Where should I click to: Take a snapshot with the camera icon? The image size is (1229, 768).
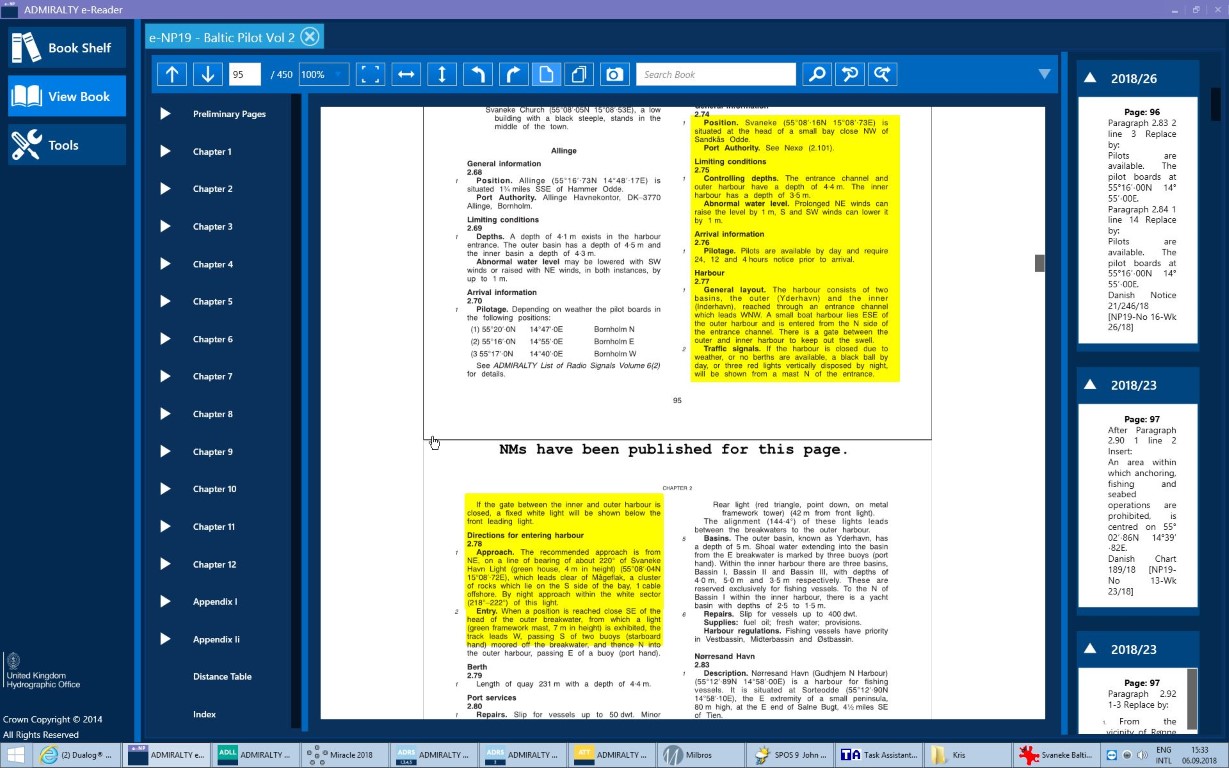click(614, 74)
